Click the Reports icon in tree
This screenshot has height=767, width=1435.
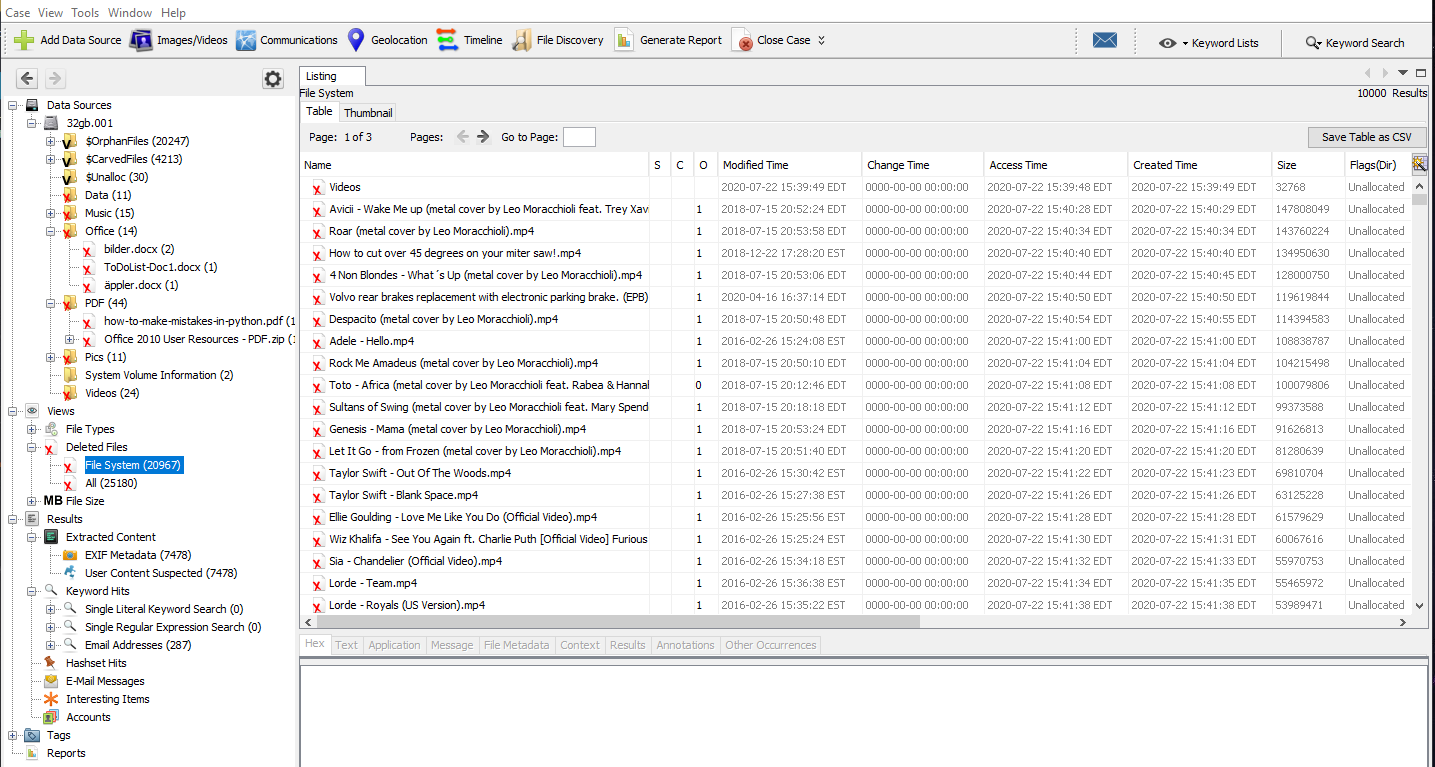point(32,753)
